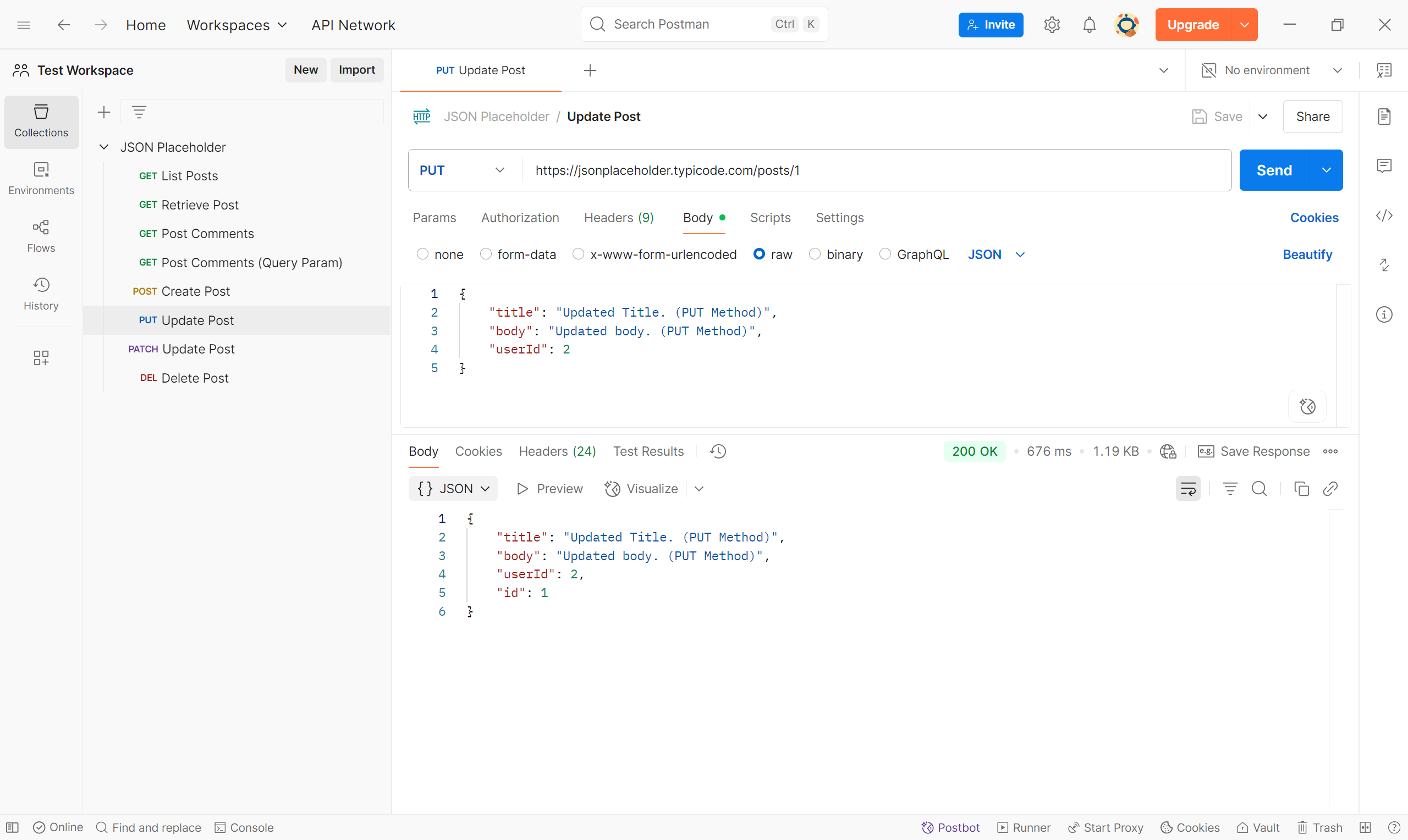Select x-www-form-urlencoded body radio
The image size is (1408, 840).
coord(578,254)
